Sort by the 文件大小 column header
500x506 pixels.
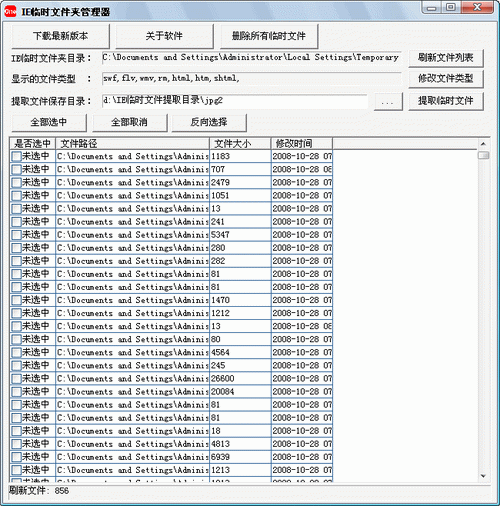pyautogui.click(x=240, y=144)
